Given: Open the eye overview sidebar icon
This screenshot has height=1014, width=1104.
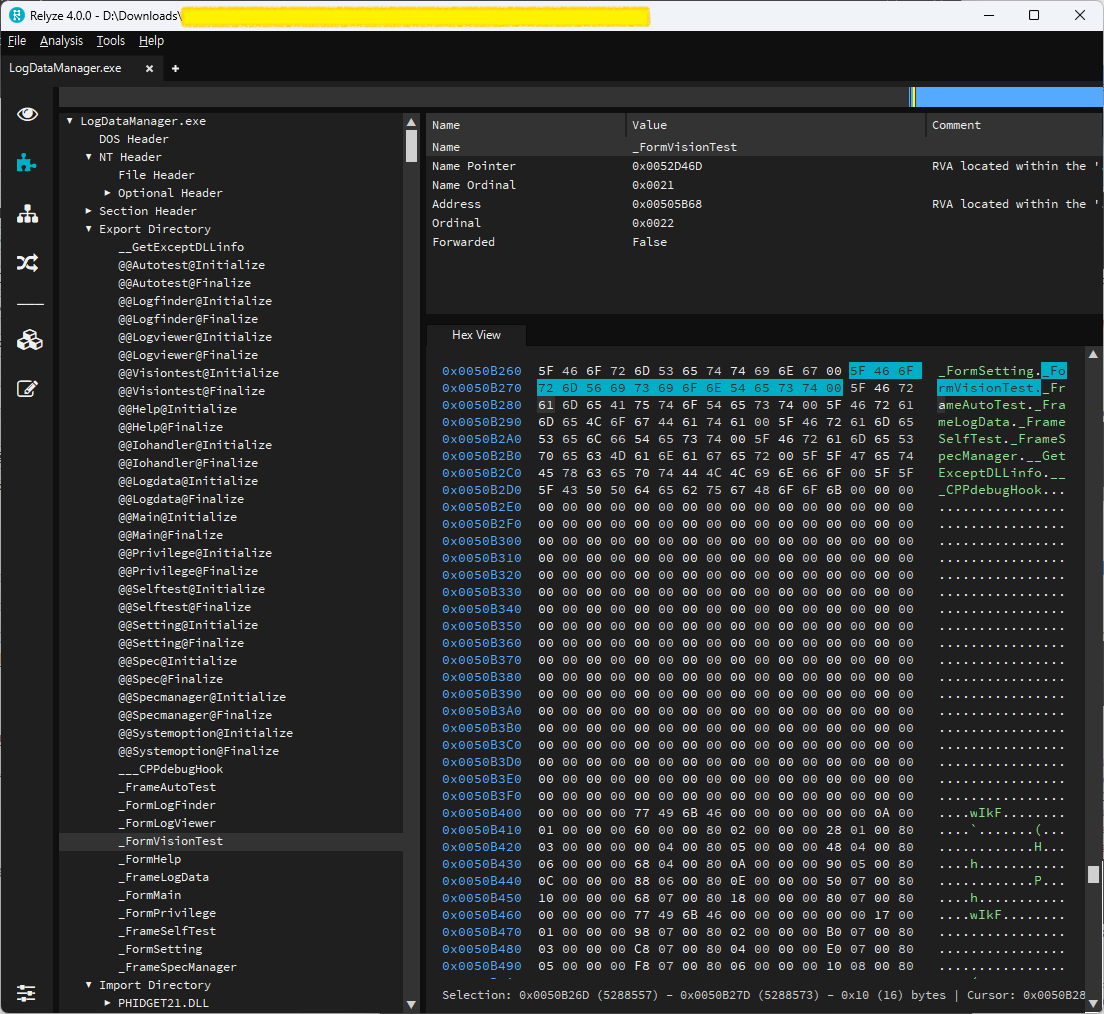Looking at the screenshot, I should (27, 114).
